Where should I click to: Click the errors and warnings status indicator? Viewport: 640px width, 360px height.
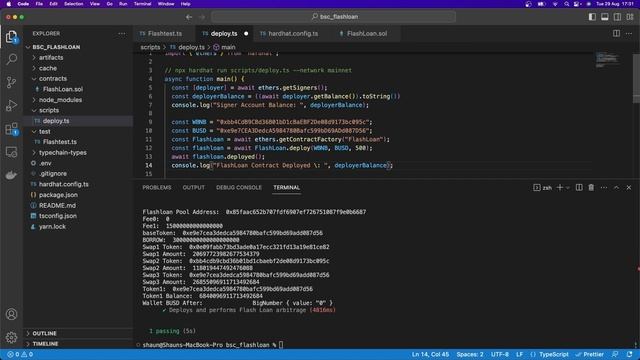(20, 354)
